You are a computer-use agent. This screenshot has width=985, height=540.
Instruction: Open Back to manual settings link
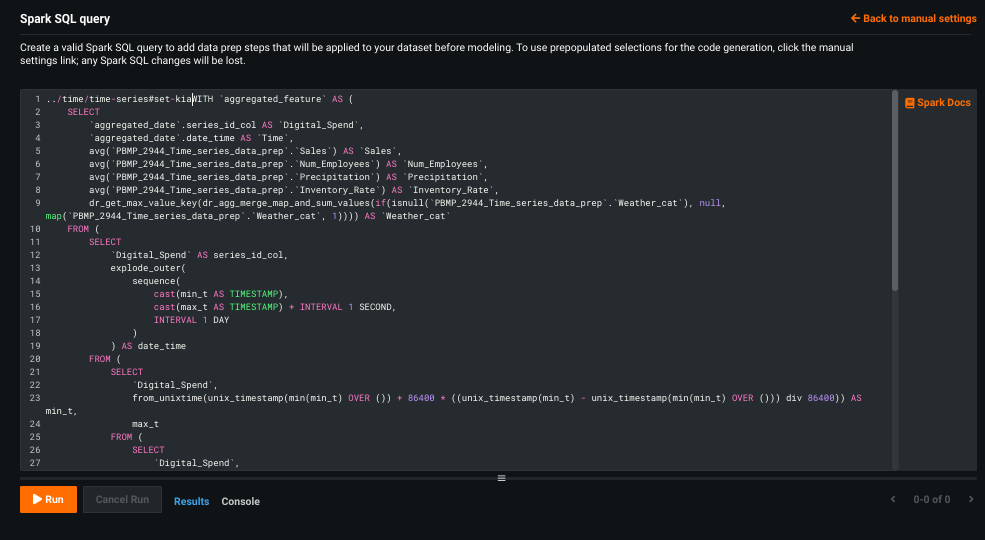pos(913,18)
